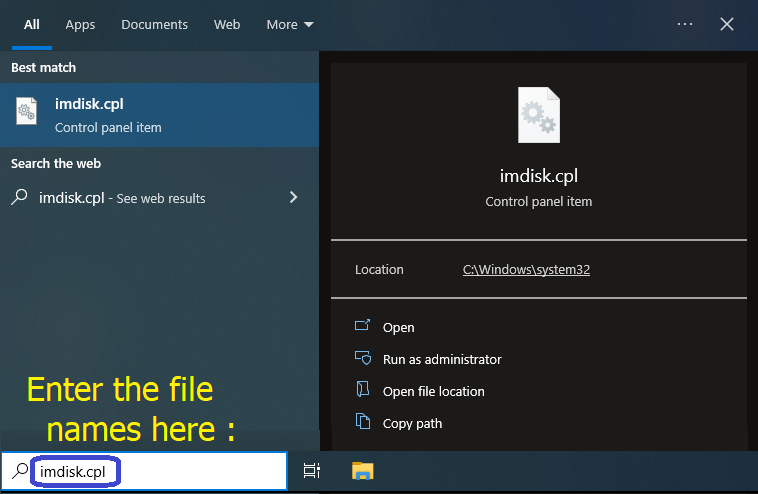Image resolution: width=758 pixels, height=494 pixels.
Task: Click the taskbar search box text field
Action: [144, 471]
